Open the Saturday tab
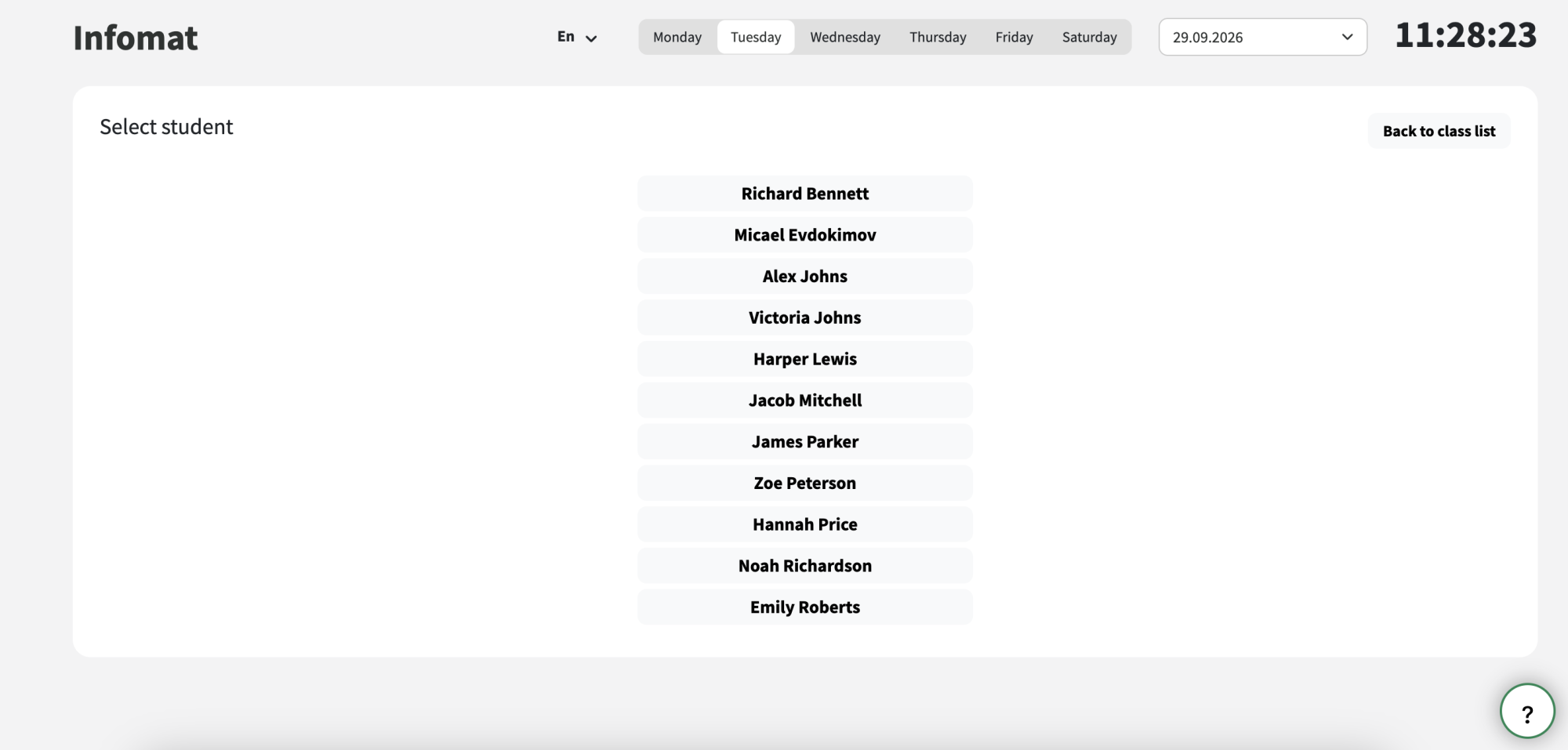The image size is (1568, 750). [x=1089, y=37]
